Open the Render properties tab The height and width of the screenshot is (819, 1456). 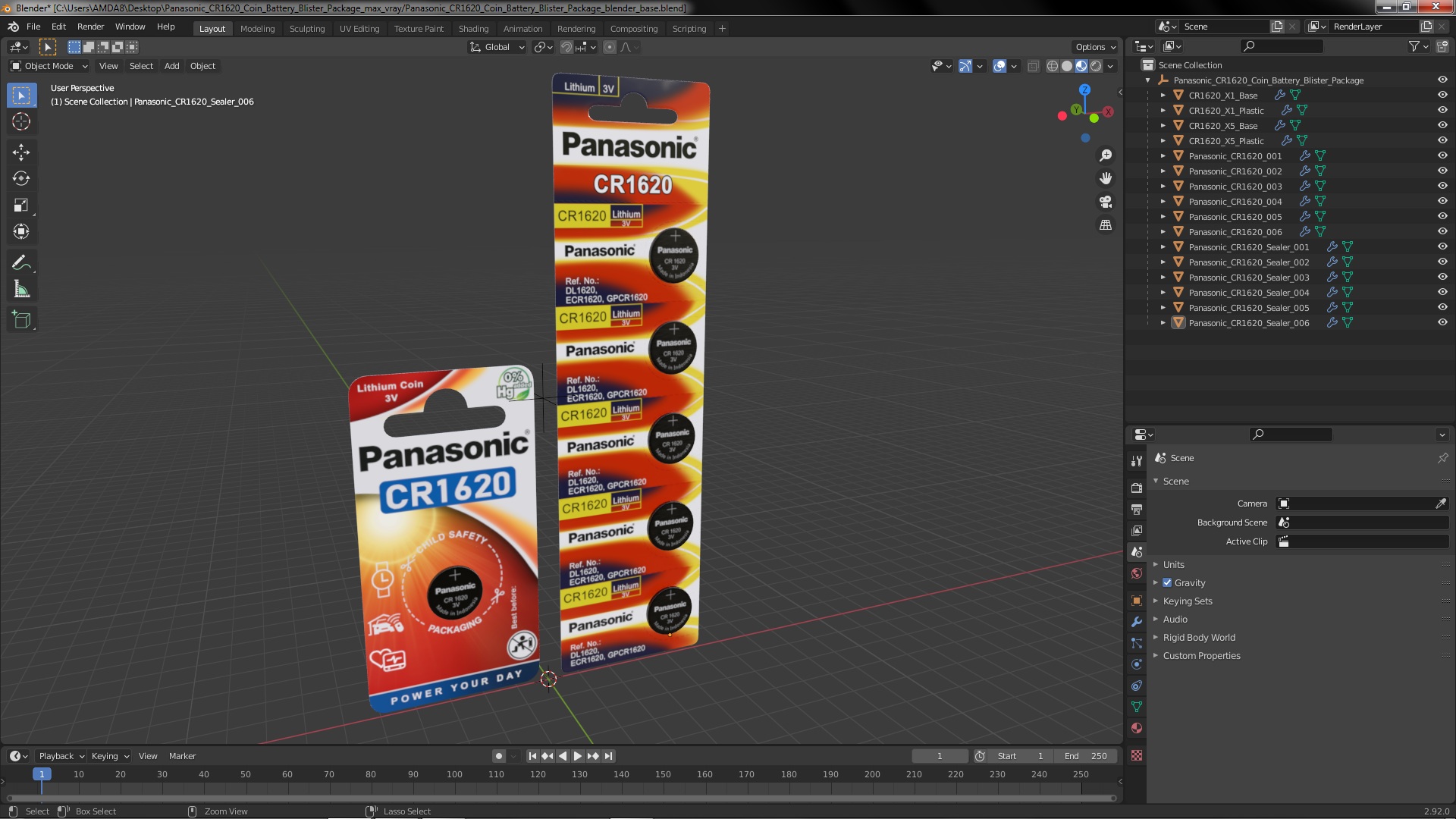[1136, 488]
